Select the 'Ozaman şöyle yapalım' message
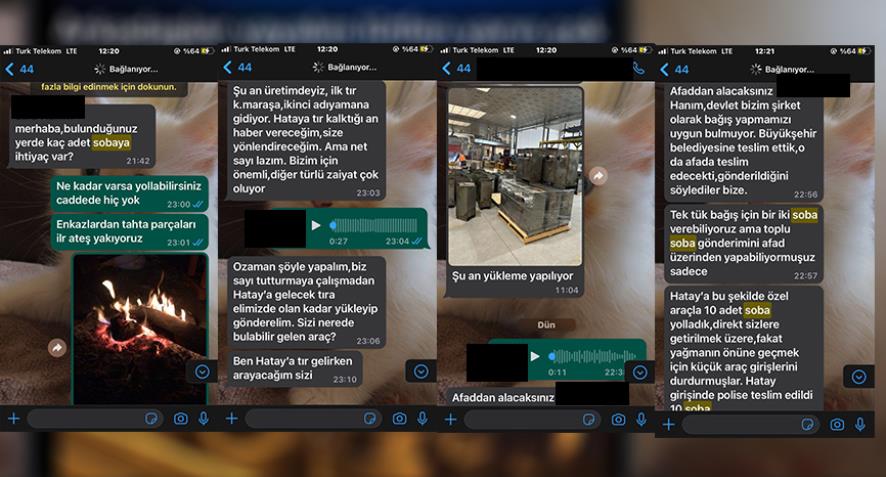The width and height of the screenshot is (886, 477). pyautogui.click(x=306, y=302)
